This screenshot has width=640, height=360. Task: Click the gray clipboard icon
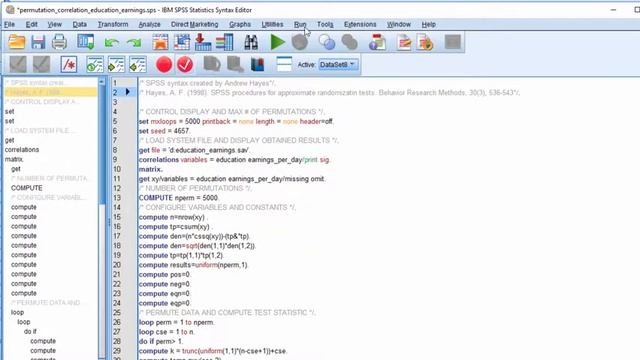(212, 64)
